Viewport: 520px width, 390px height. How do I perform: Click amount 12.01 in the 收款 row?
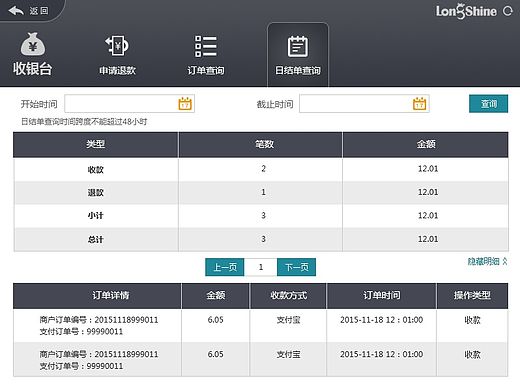pyautogui.click(x=428, y=169)
